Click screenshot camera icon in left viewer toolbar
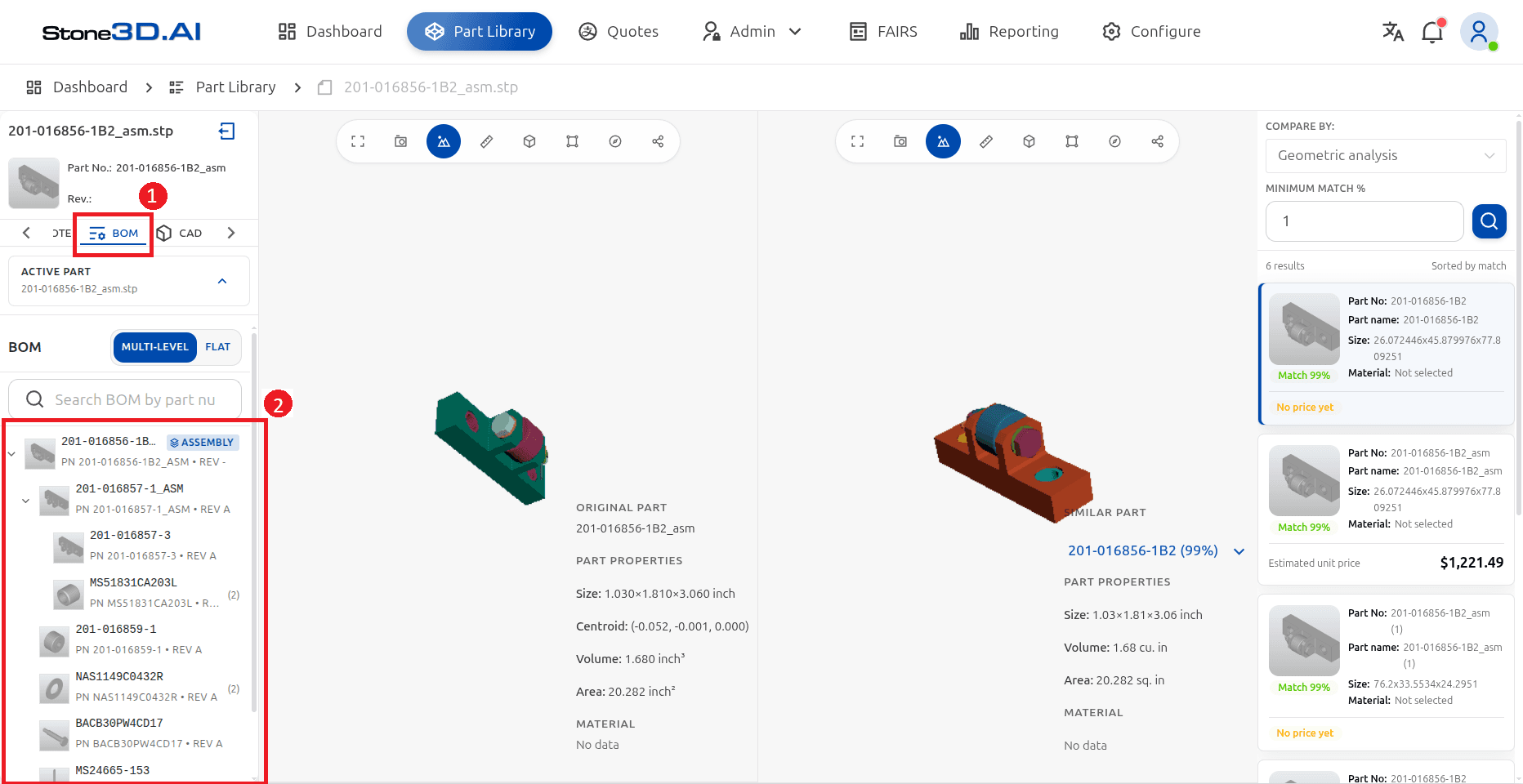 click(401, 141)
